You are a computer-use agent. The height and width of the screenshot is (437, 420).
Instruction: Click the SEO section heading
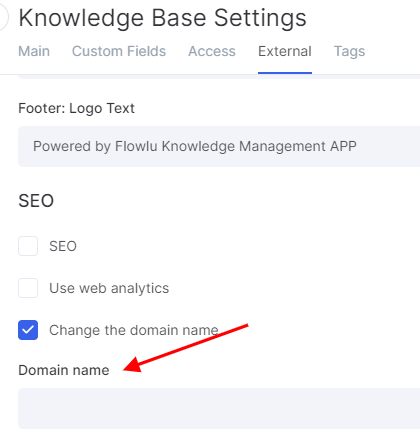click(36, 201)
